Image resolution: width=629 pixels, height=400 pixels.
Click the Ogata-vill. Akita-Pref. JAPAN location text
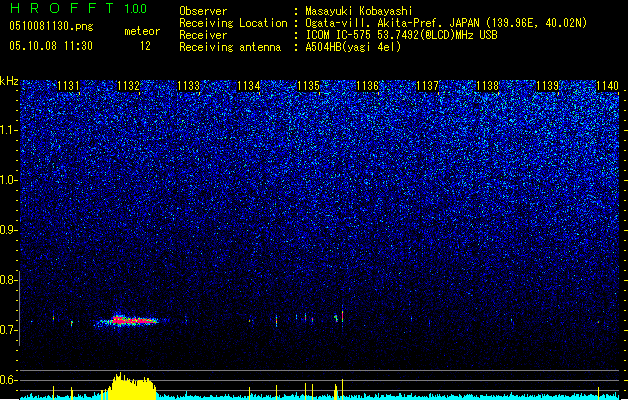(446, 23)
